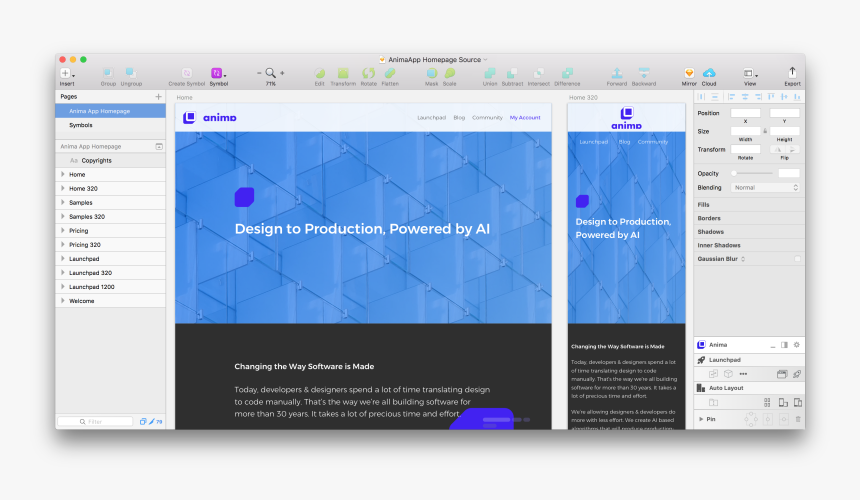Click the Symbol toolbar button
Screen dimensions: 860x500
coord(216,73)
